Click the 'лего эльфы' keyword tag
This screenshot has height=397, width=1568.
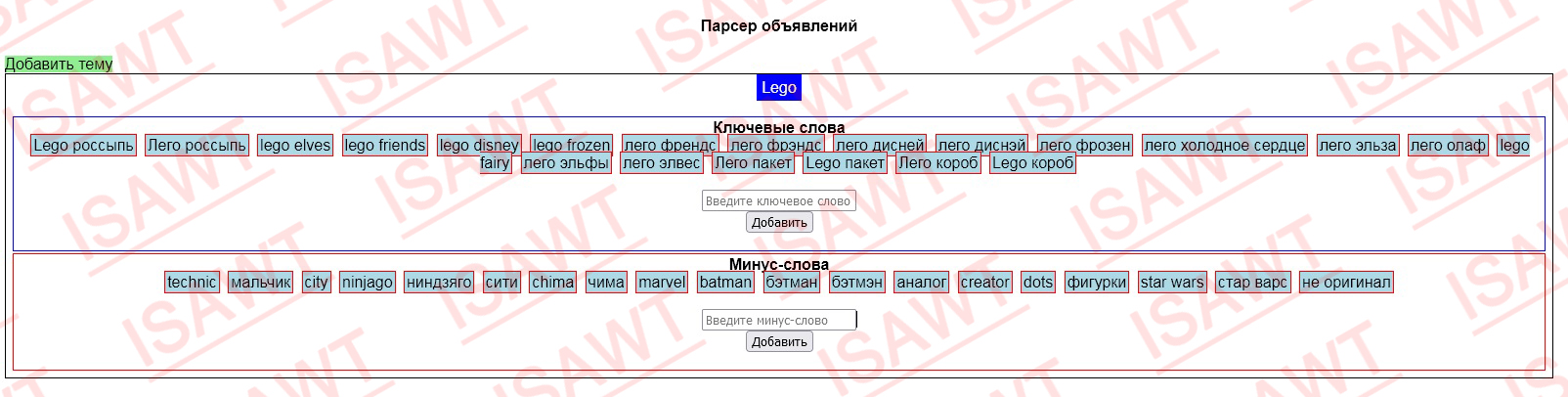pos(566,162)
